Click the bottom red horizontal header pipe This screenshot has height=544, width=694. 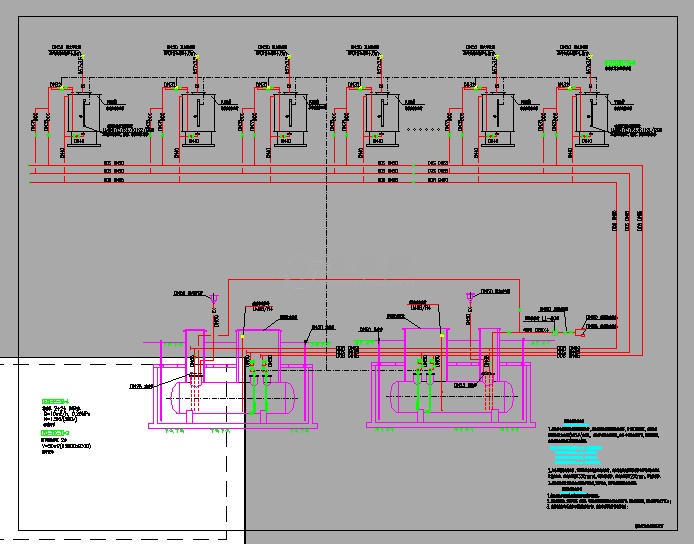300,183
